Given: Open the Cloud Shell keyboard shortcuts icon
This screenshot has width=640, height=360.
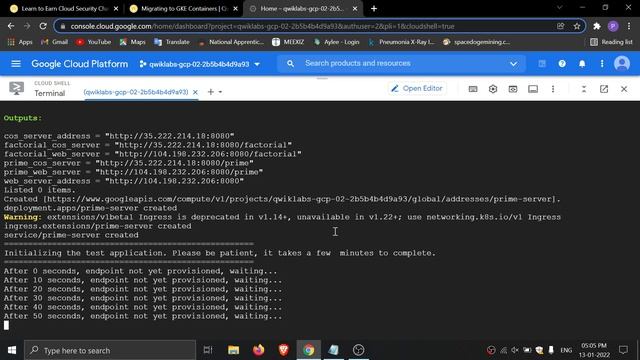Looking at the screenshot, I should [473, 89].
